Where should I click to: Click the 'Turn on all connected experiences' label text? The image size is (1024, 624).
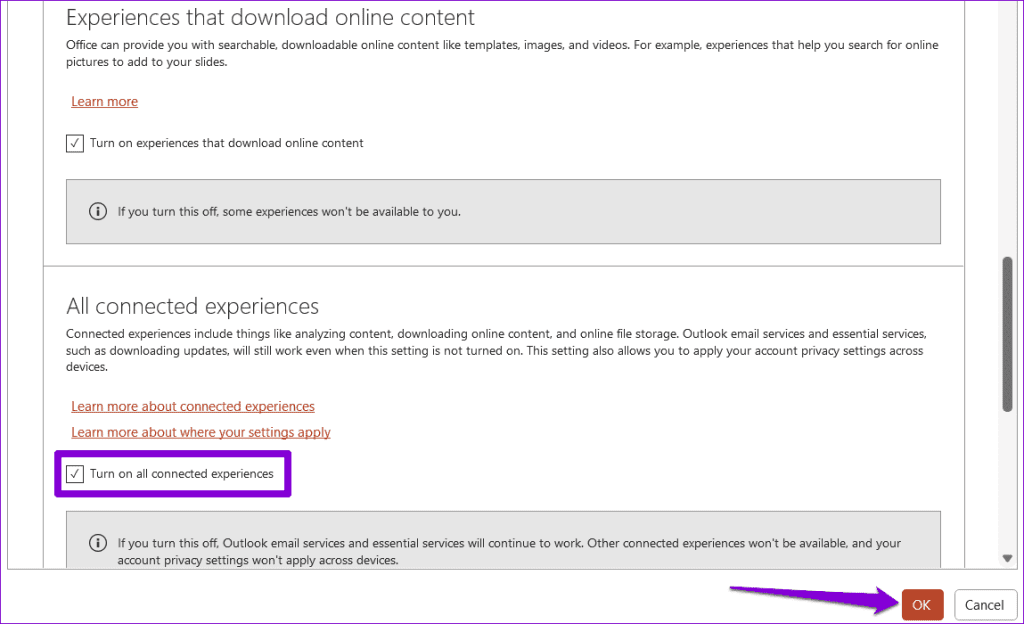point(182,474)
